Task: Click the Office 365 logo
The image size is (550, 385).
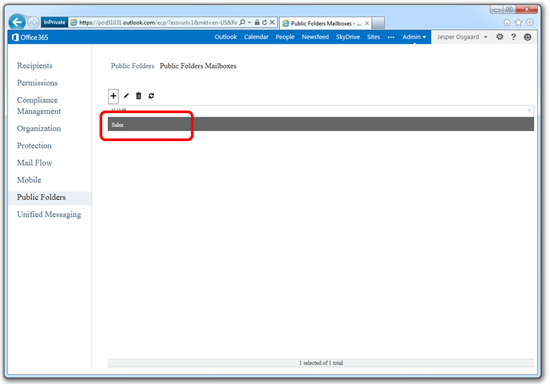Action: [30, 37]
